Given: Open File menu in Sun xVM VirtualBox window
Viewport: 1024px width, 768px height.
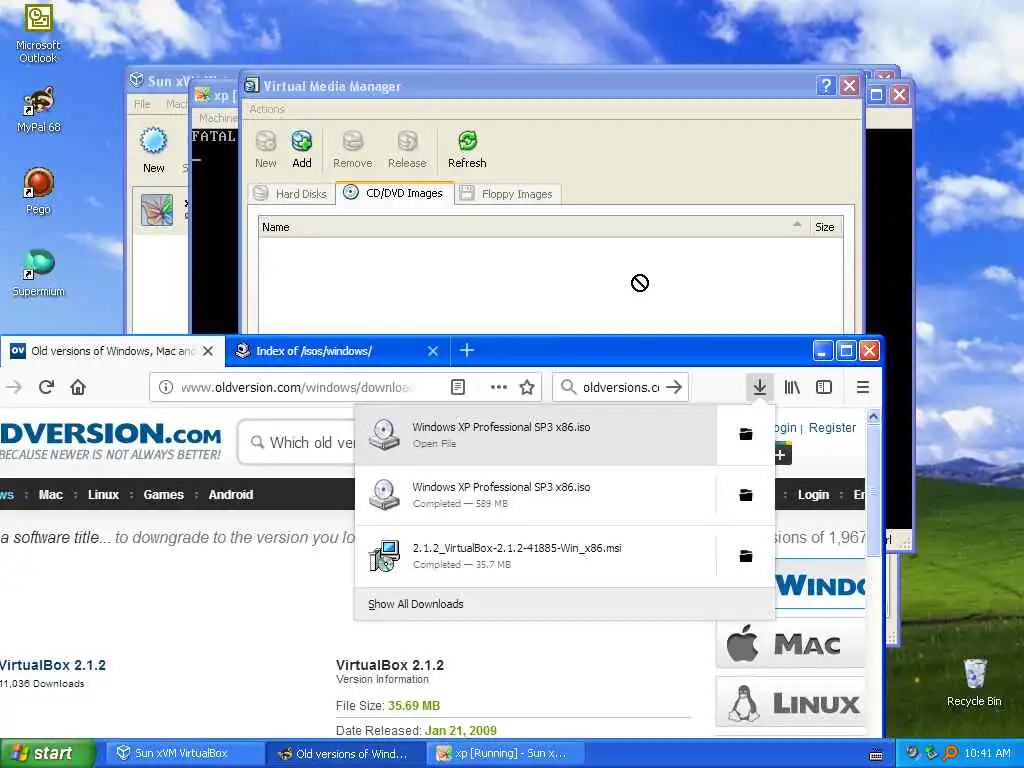Looking at the screenshot, I should 142,104.
